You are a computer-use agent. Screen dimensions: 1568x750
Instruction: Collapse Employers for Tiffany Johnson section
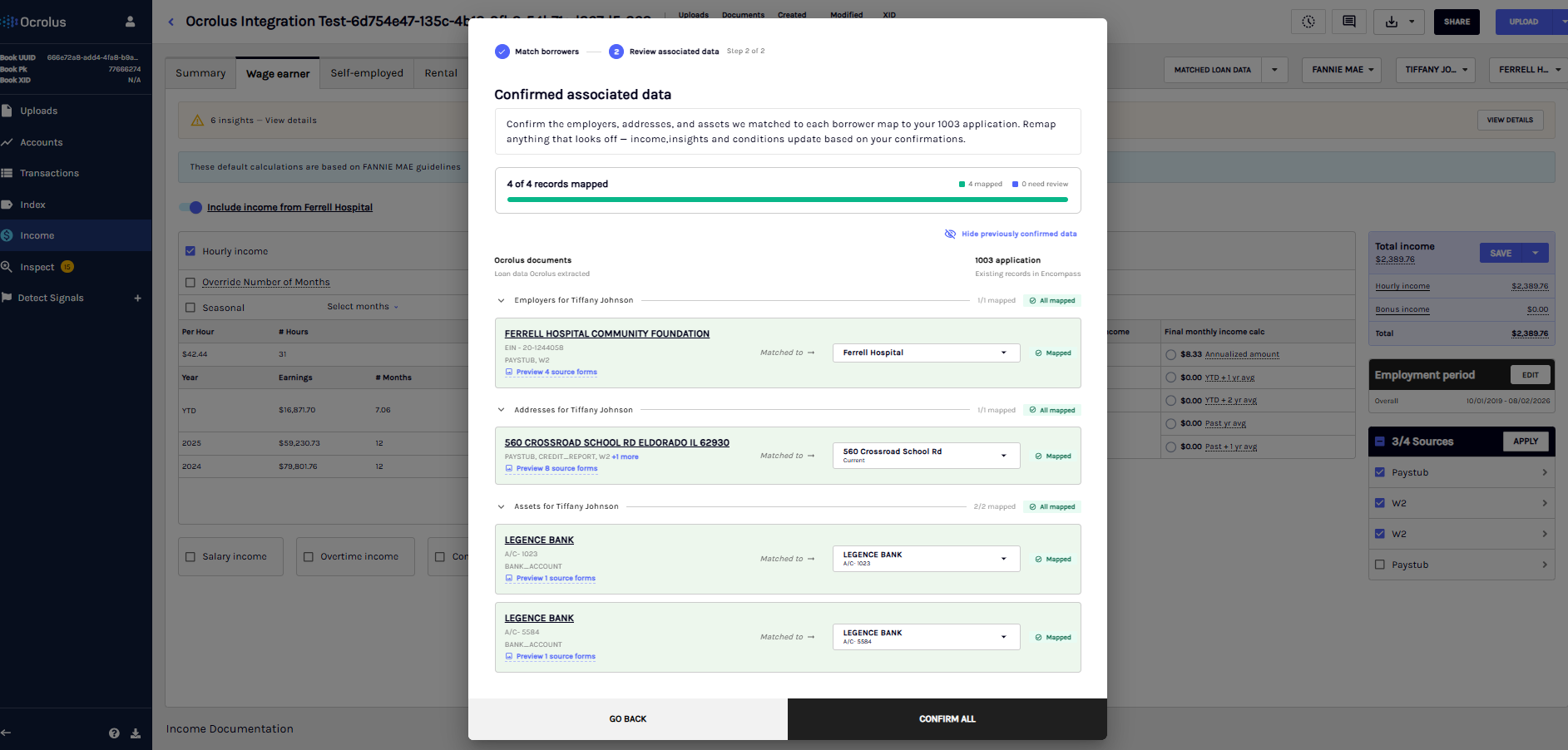501,301
